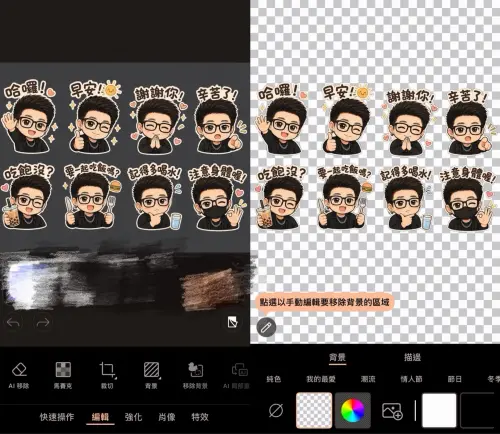Image resolution: width=500 pixels, height=434 pixels.
Task: Go to the 特效 effects tab
Action: tap(200, 417)
